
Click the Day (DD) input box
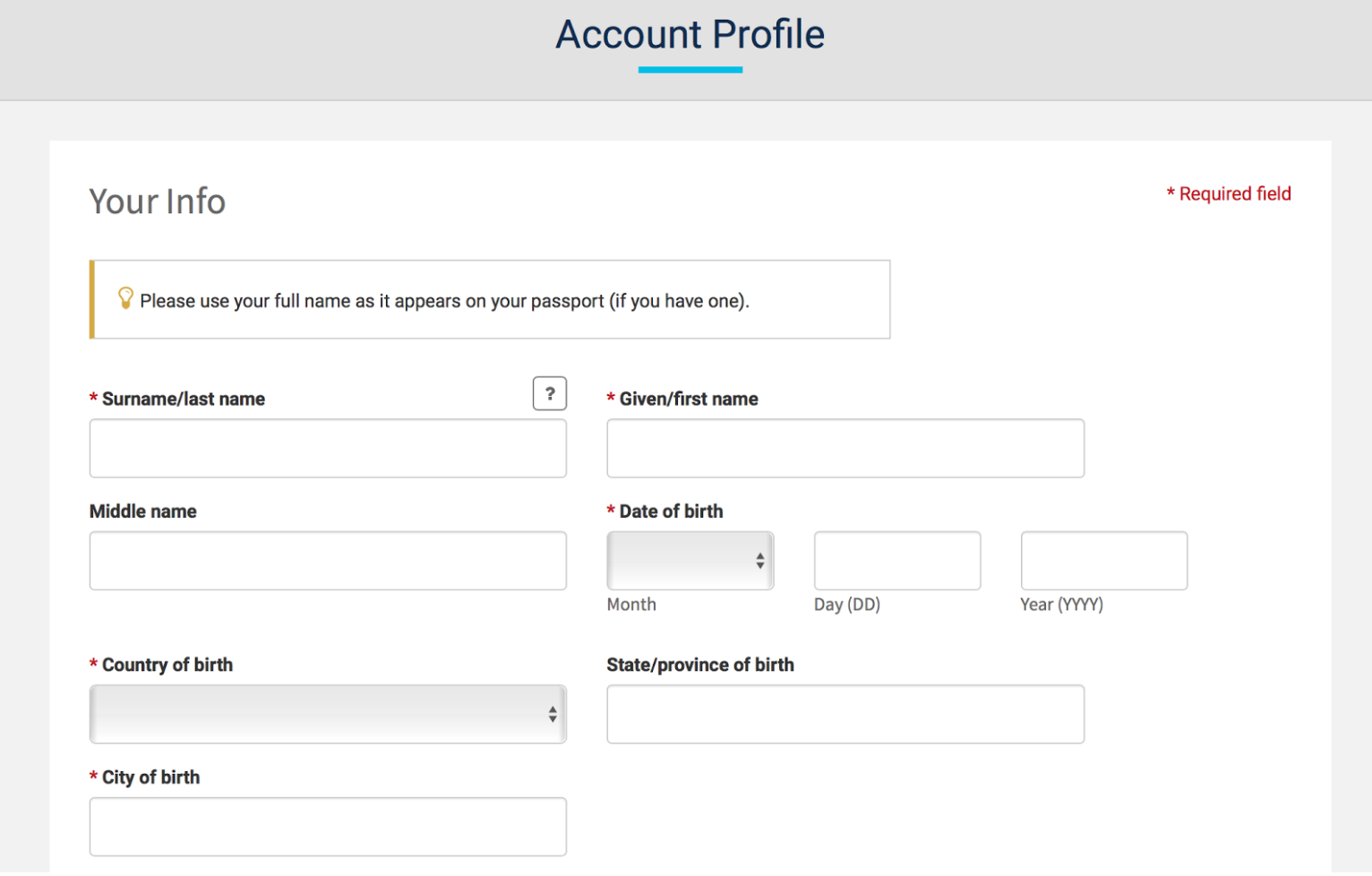tap(896, 561)
